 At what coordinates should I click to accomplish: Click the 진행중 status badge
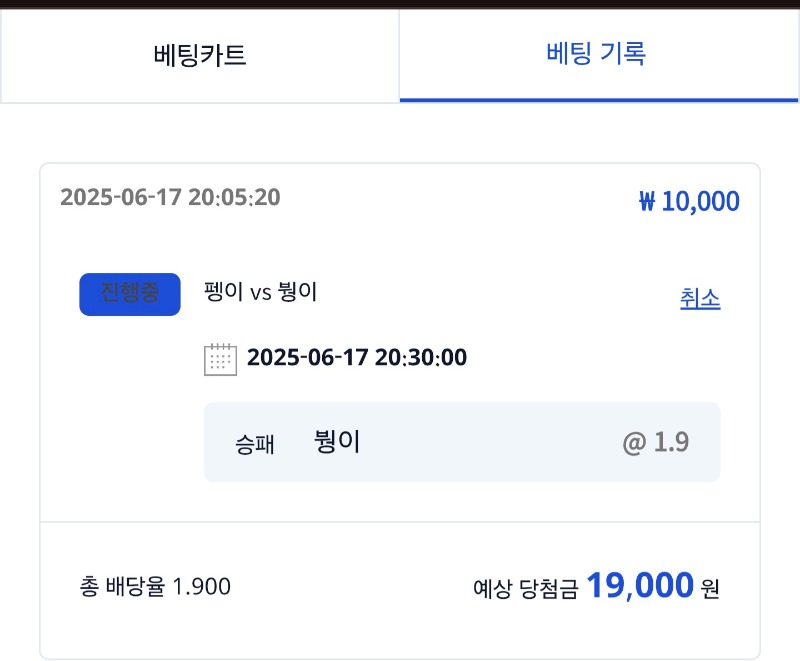tap(130, 294)
